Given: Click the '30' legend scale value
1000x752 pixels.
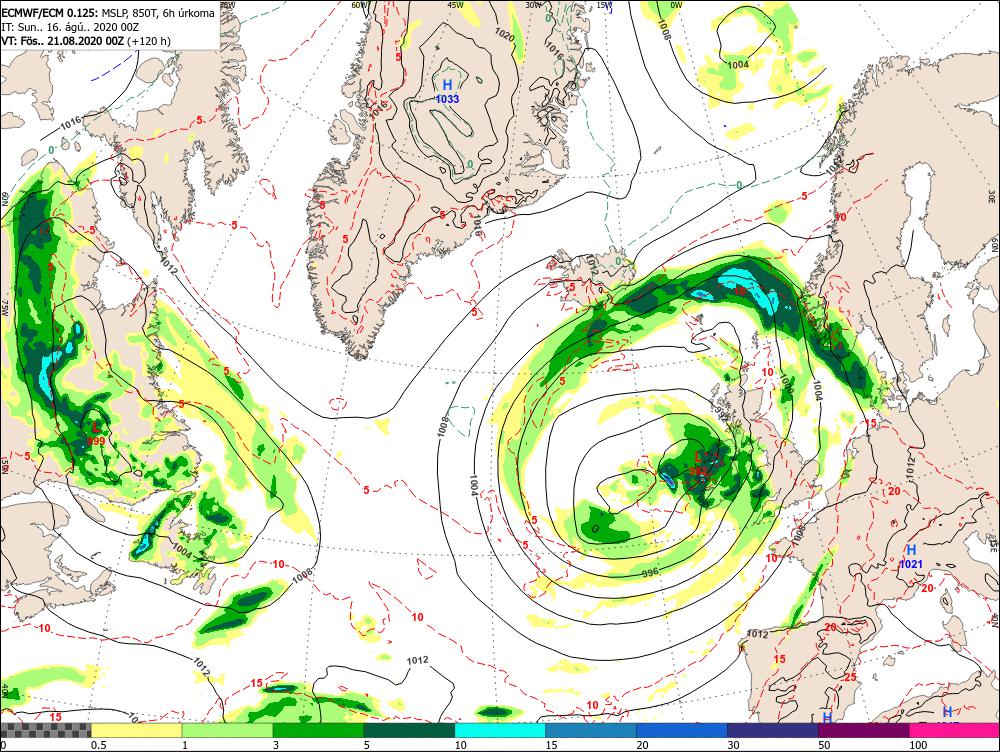Looking at the screenshot, I should (733, 745).
